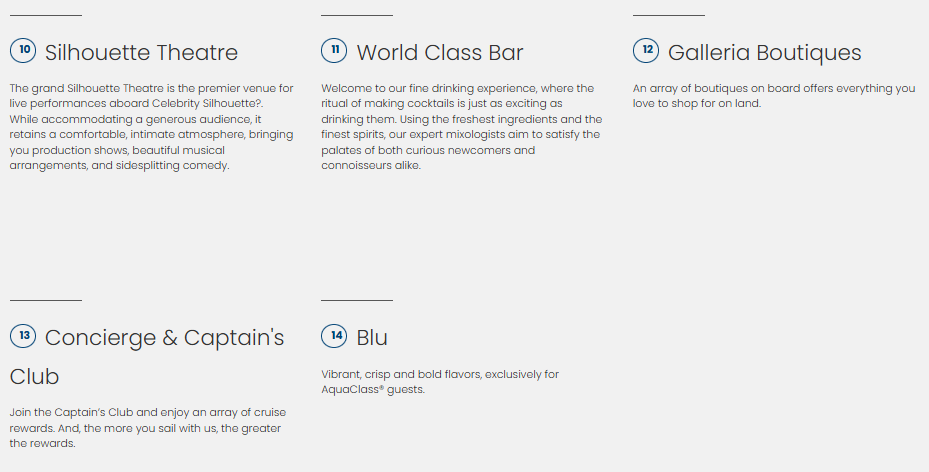Viewport: 929px width, 472px height.
Task: Select the Galleria Boutiques heading
Action: [x=764, y=52]
